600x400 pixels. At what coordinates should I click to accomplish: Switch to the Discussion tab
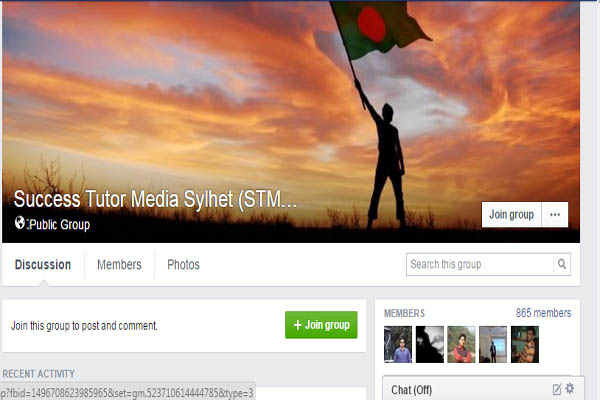tap(43, 264)
